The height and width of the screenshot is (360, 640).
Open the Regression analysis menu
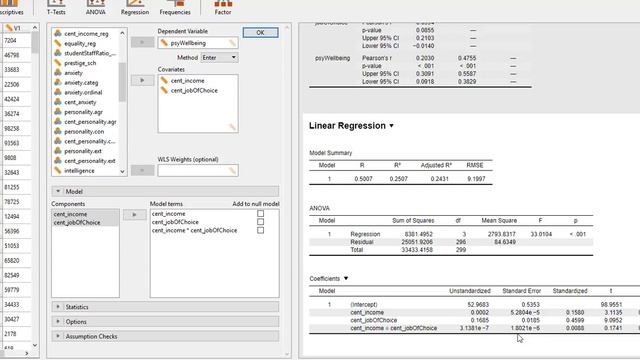[135, 8]
